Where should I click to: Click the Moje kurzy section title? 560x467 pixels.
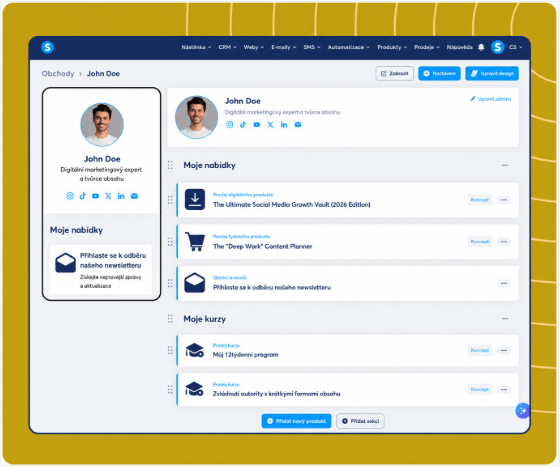click(205, 319)
